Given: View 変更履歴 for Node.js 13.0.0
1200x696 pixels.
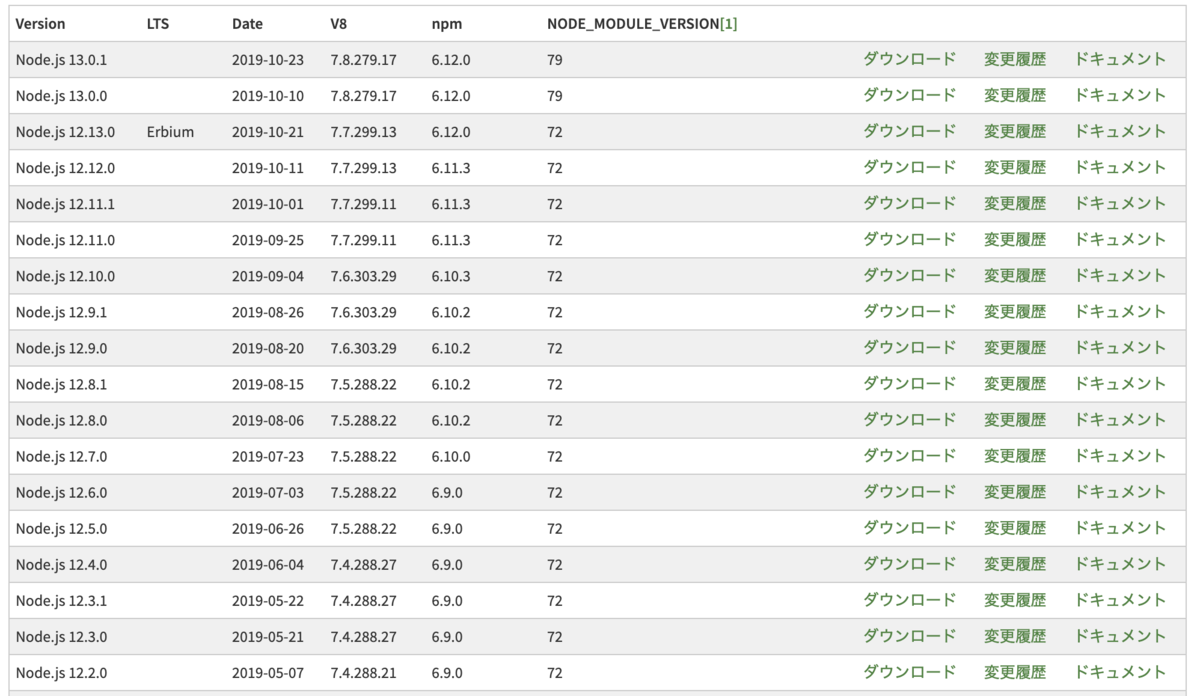Looking at the screenshot, I should click(x=1015, y=95).
